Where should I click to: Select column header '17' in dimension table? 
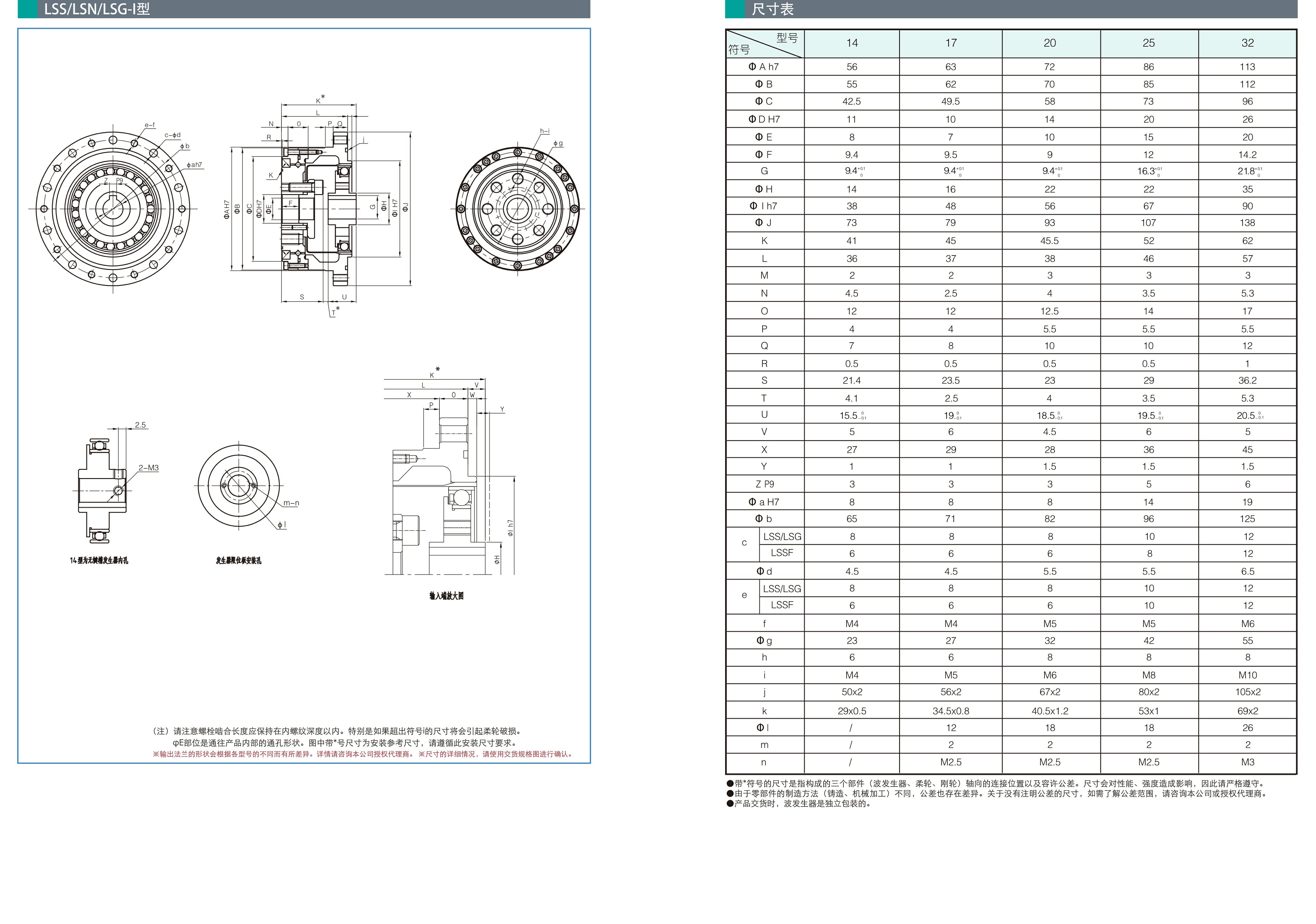[951, 43]
